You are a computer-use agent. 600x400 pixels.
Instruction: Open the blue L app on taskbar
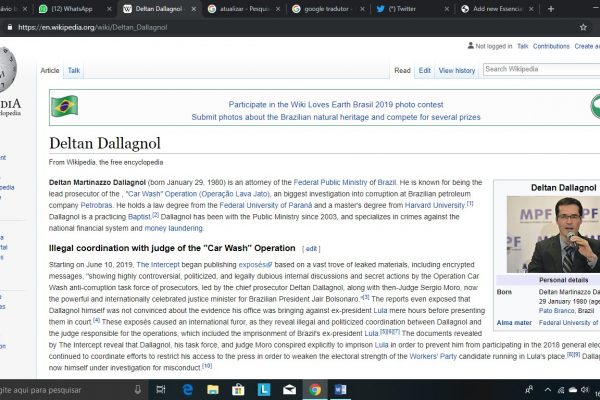pos(264,390)
